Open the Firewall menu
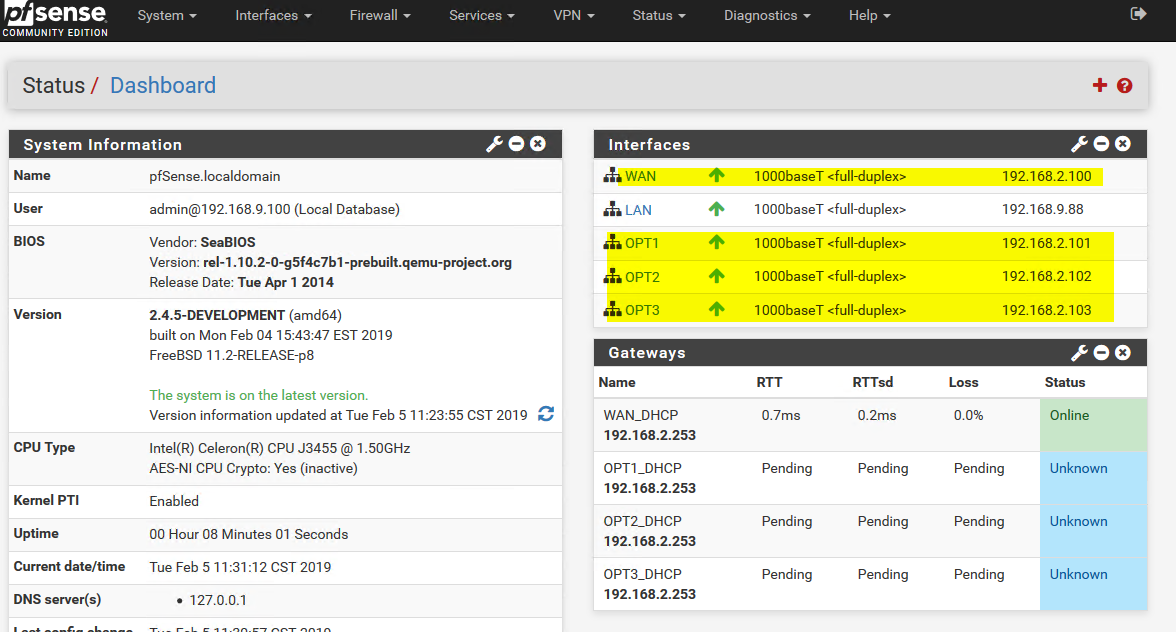Viewport: 1176px width, 632px height. [380, 15]
